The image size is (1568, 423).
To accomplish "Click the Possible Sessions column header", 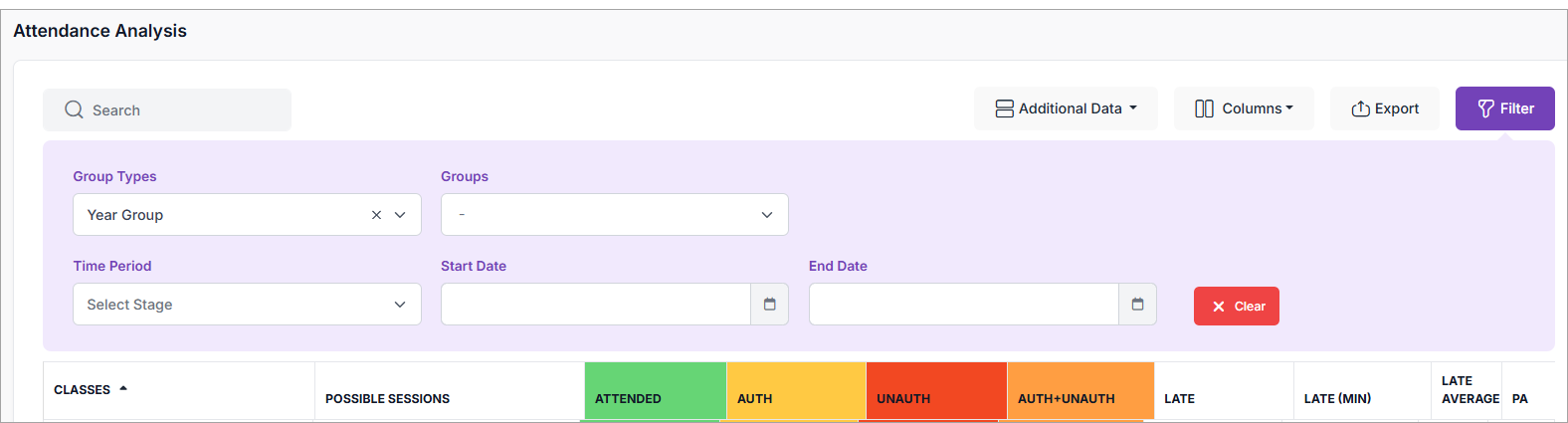I will point(387,398).
